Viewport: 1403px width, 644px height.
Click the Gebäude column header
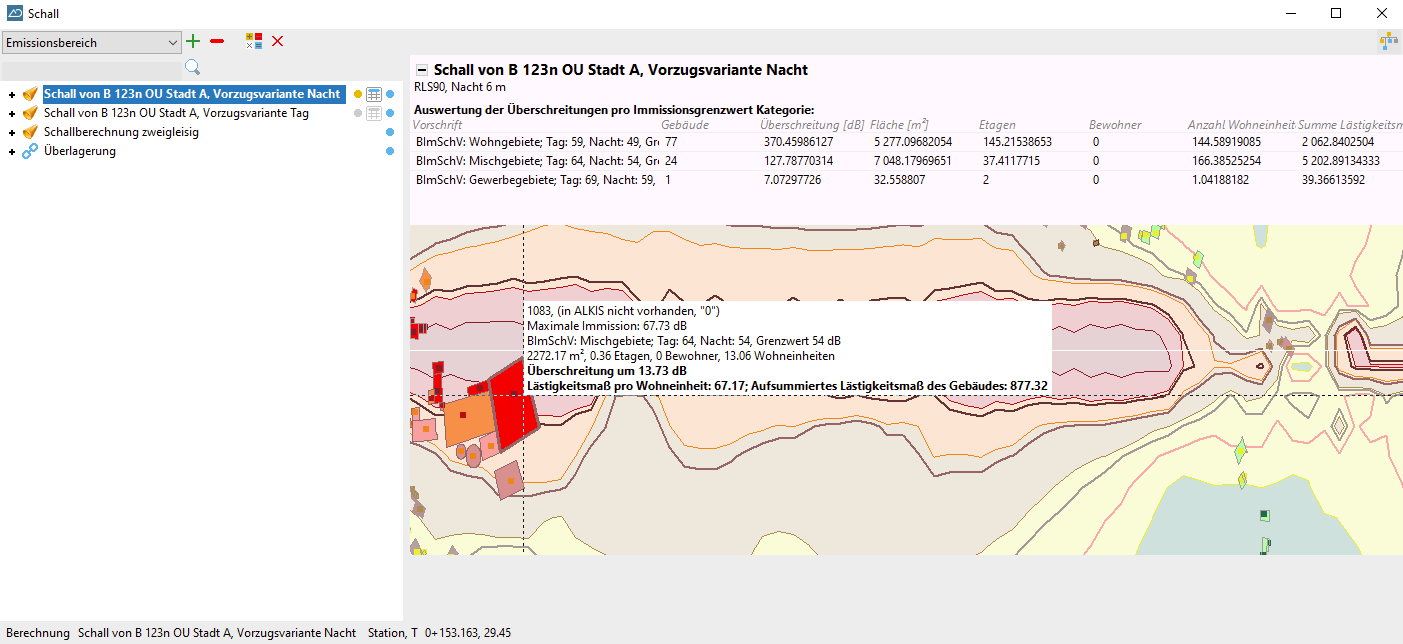point(684,125)
